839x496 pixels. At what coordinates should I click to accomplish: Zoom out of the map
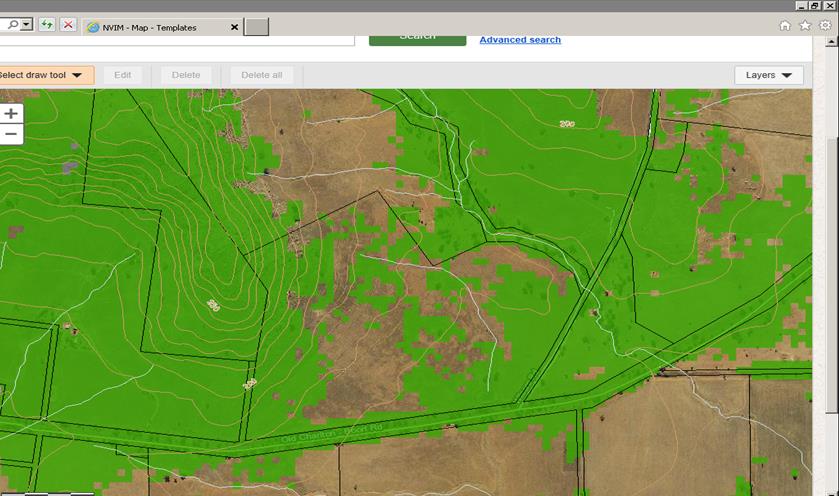[11, 134]
